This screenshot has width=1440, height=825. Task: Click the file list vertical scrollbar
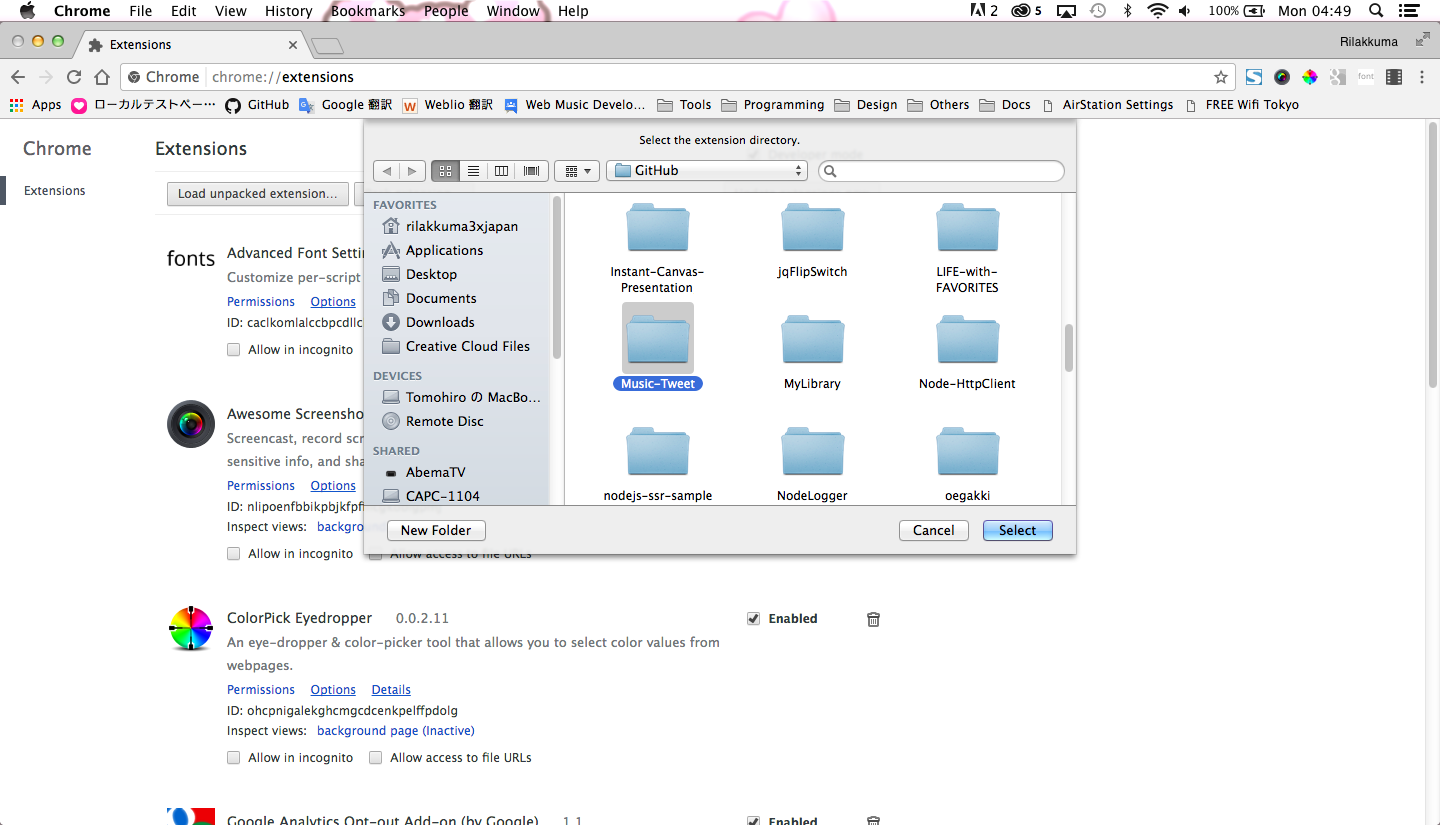pos(1069,348)
